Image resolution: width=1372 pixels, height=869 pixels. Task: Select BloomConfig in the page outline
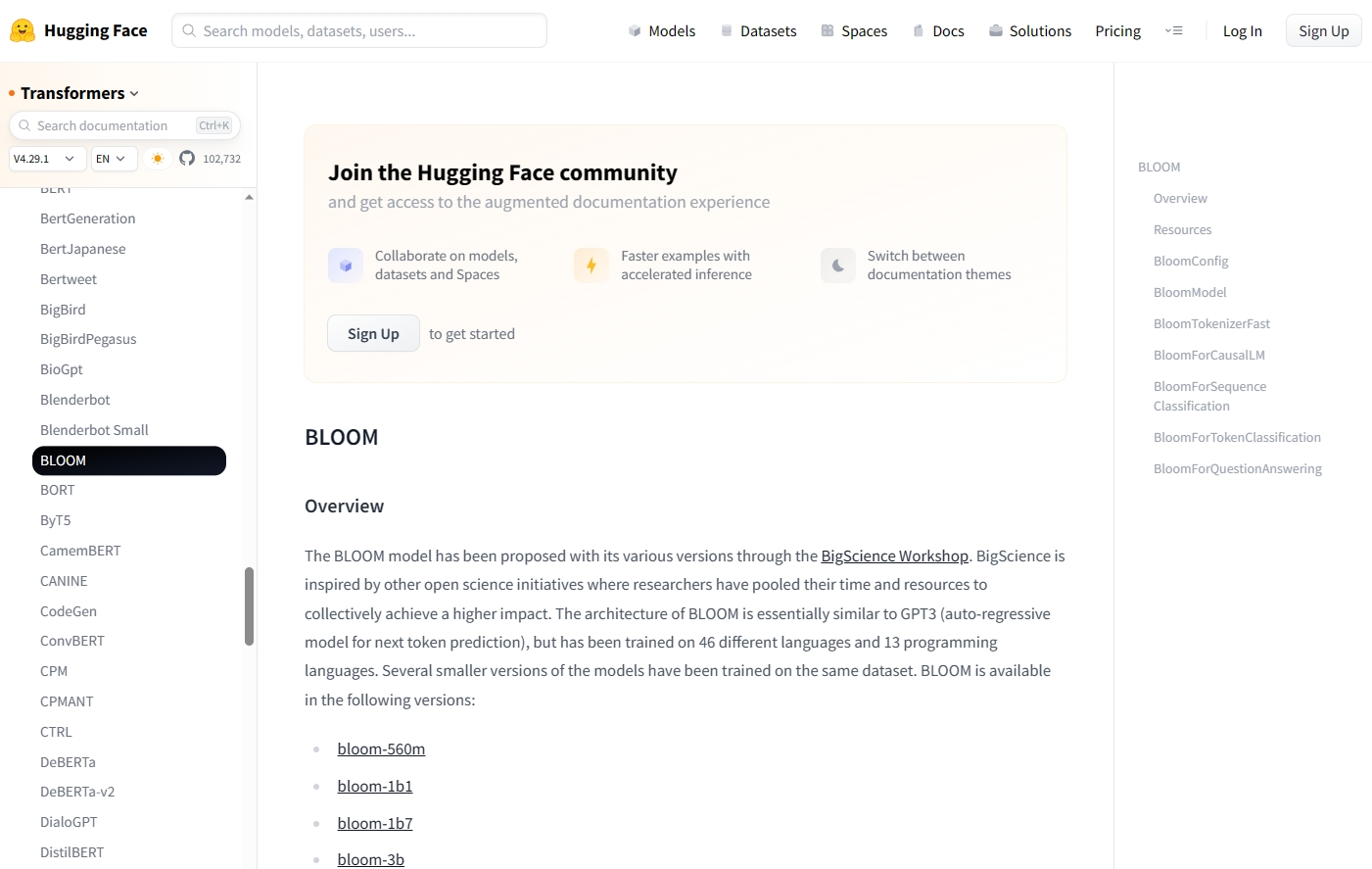1191,262
